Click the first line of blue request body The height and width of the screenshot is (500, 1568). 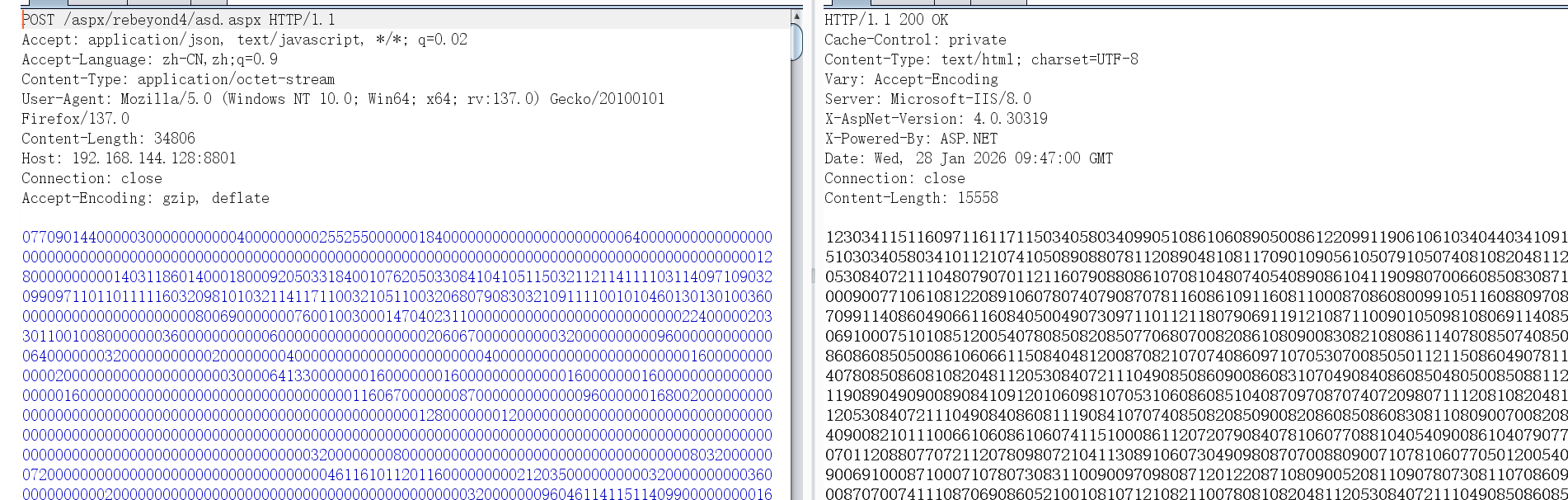397,238
